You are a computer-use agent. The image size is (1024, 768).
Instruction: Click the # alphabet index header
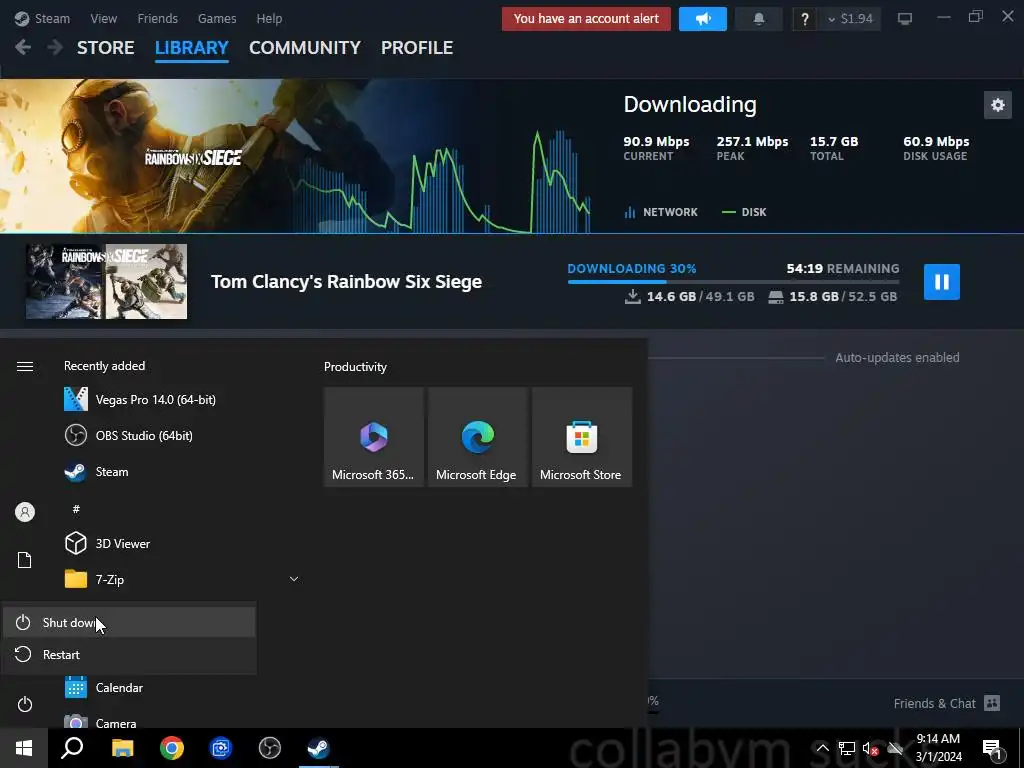(76, 509)
